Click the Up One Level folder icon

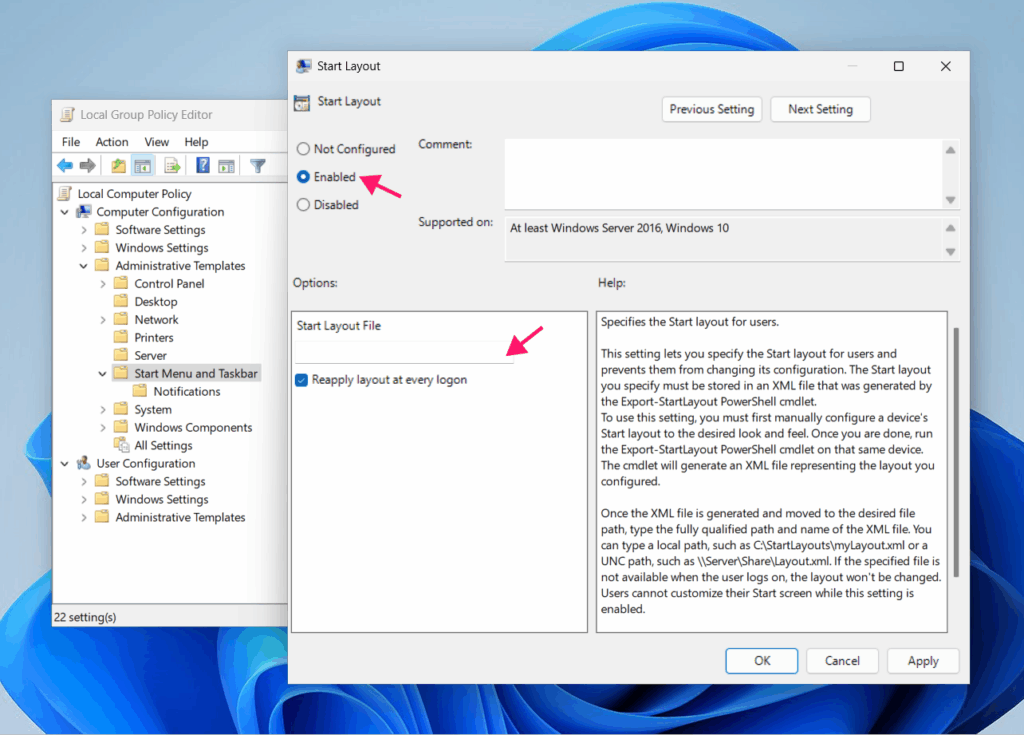(x=118, y=166)
